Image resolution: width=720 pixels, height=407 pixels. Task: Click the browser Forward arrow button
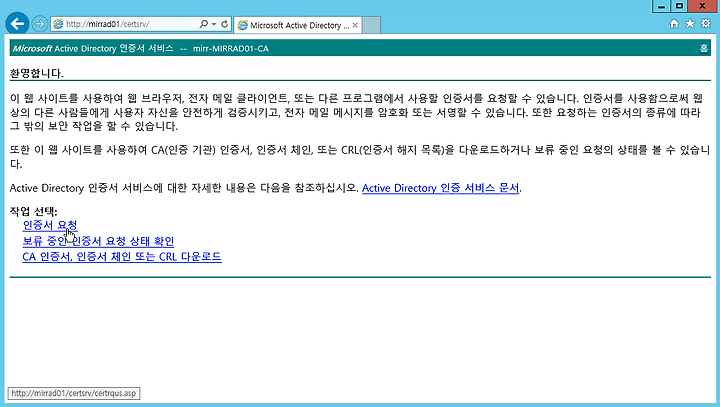[40, 24]
